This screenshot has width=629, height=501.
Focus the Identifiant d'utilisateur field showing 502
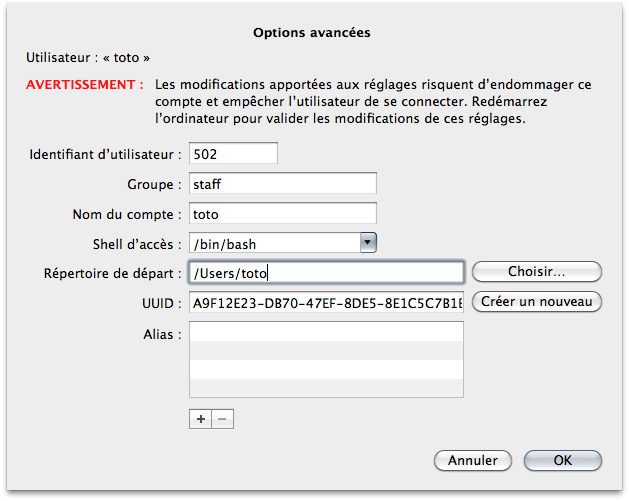click(x=232, y=154)
